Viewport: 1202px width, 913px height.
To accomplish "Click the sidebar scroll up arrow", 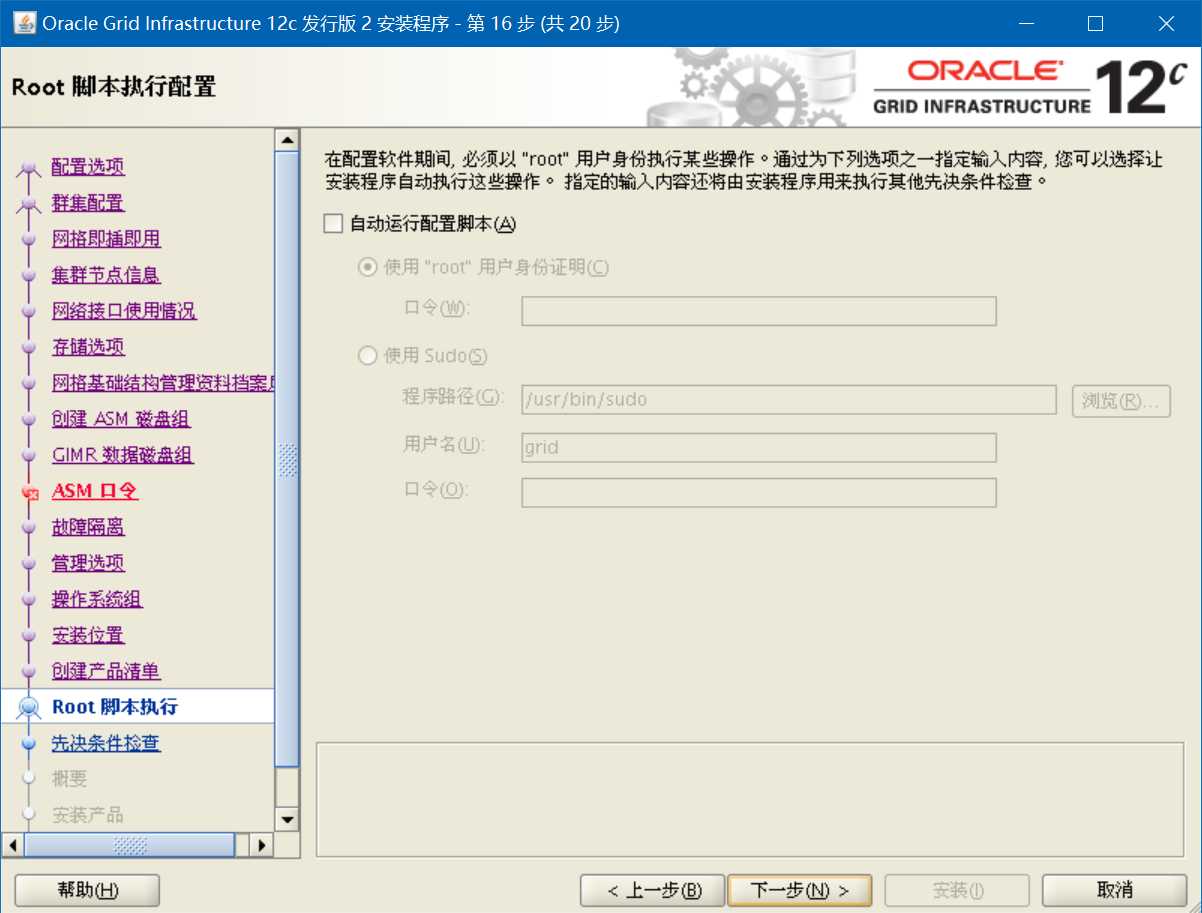I will coord(288,140).
